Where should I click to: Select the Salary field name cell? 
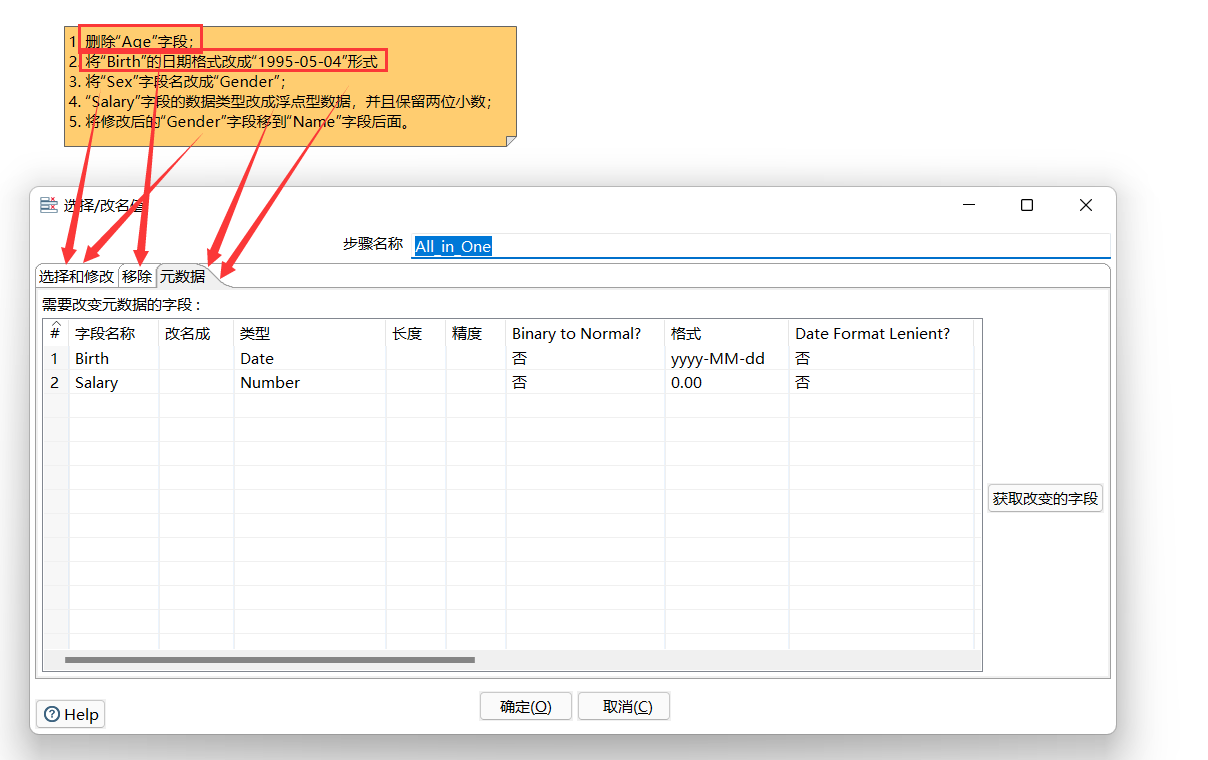(113, 382)
